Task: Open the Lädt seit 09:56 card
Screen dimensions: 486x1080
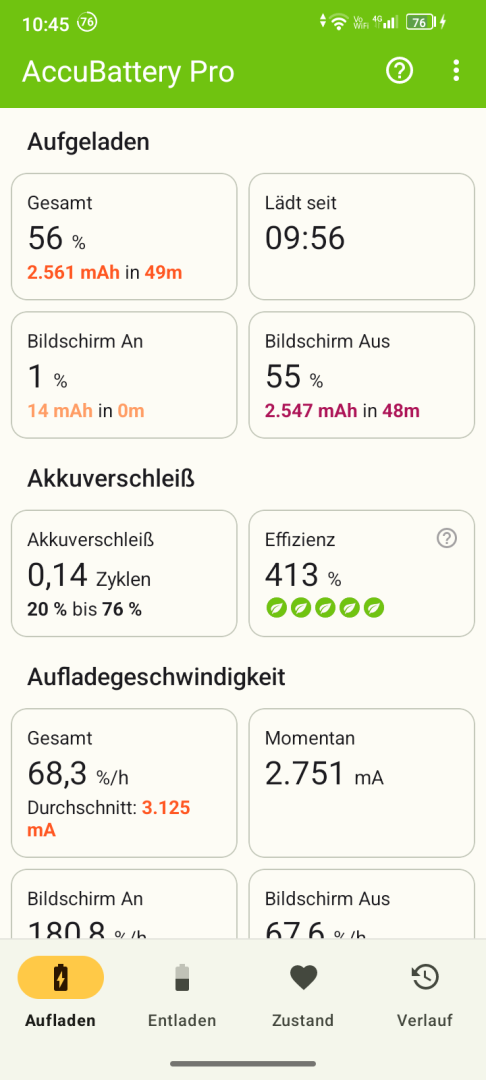Action: point(361,236)
